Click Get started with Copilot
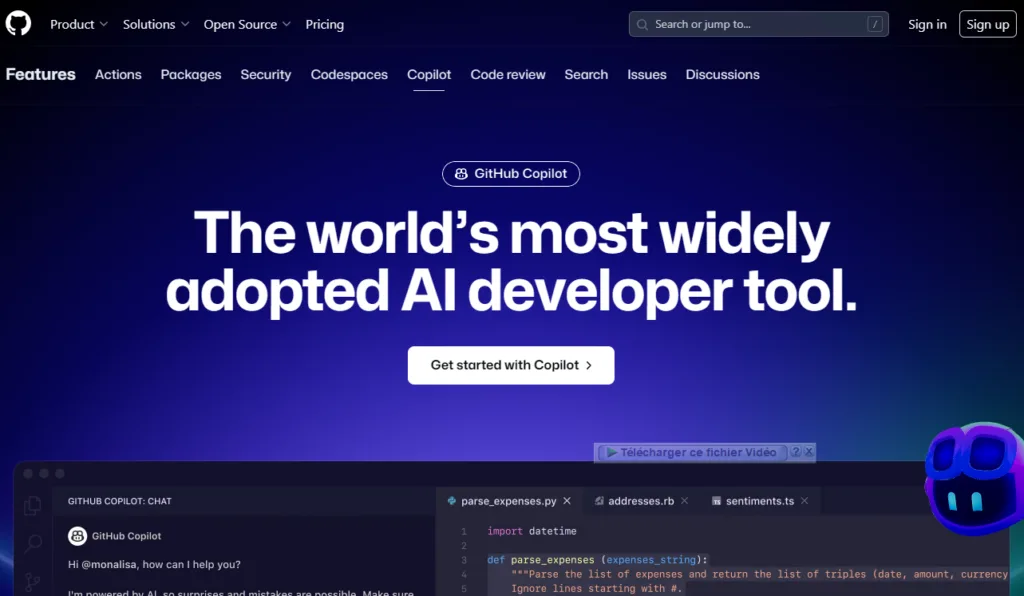The height and width of the screenshot is (596, 1024). point(511,365)
